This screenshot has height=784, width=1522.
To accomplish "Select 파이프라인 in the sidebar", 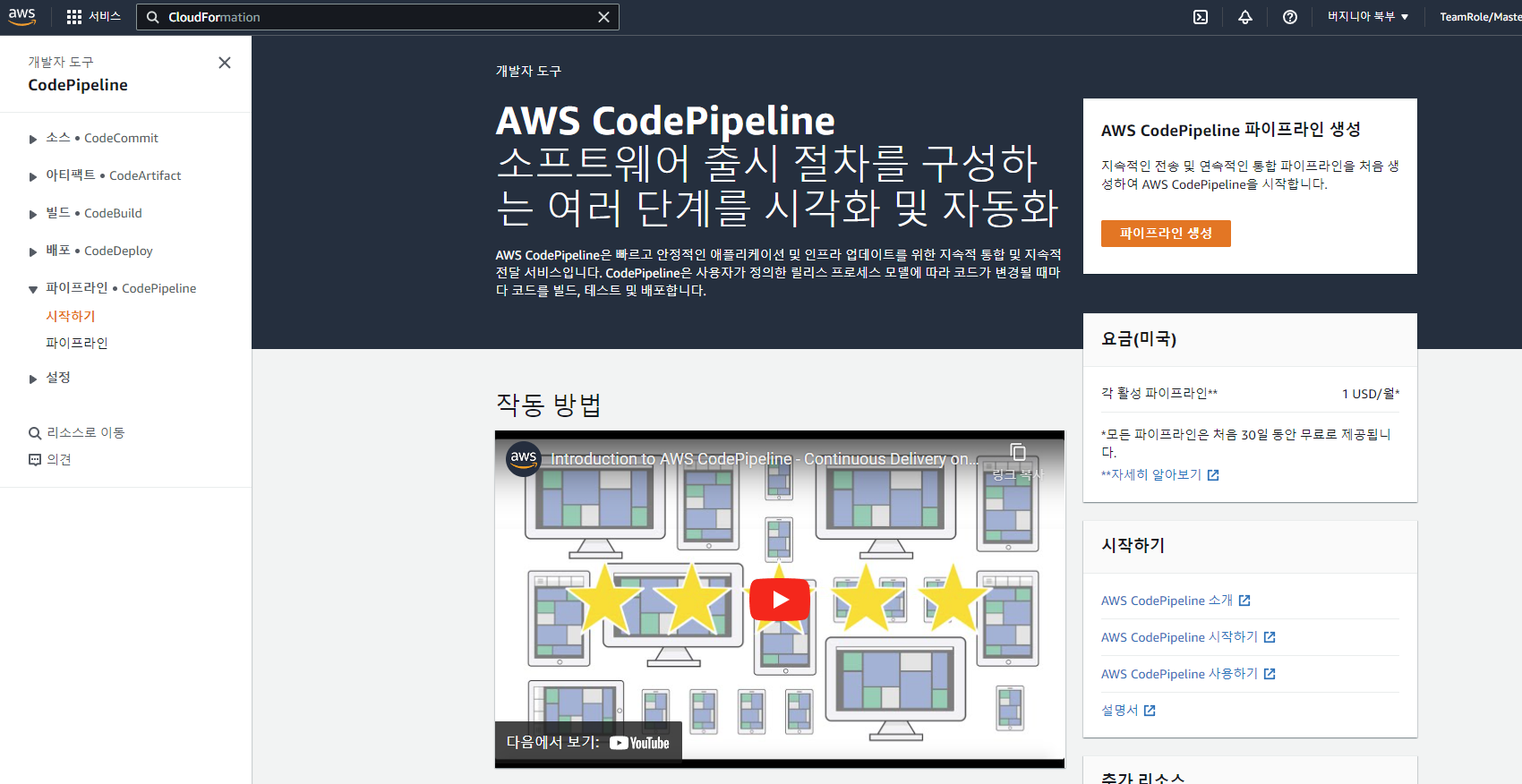I will tap(77, 343).
